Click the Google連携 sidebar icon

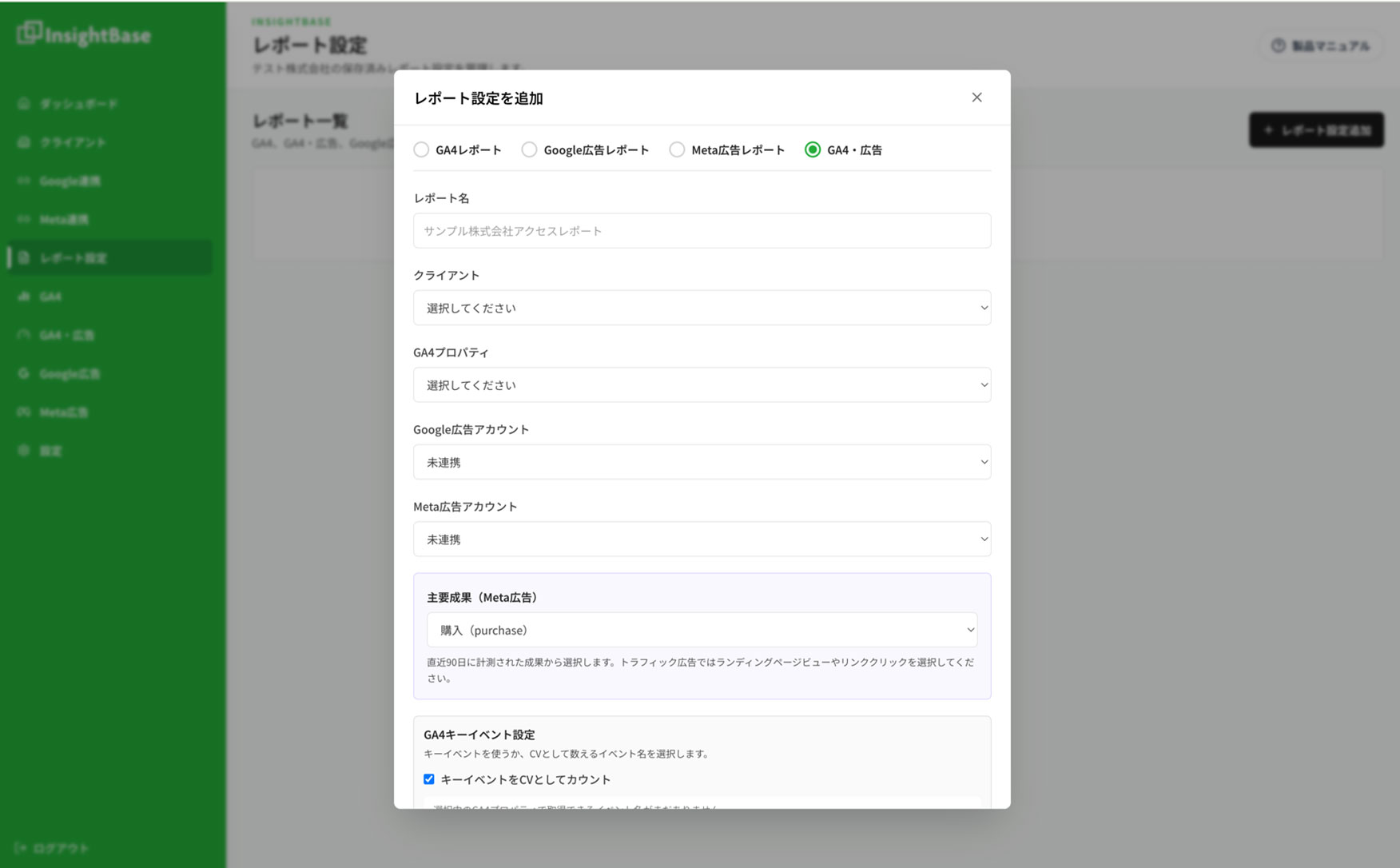point(23,181)
